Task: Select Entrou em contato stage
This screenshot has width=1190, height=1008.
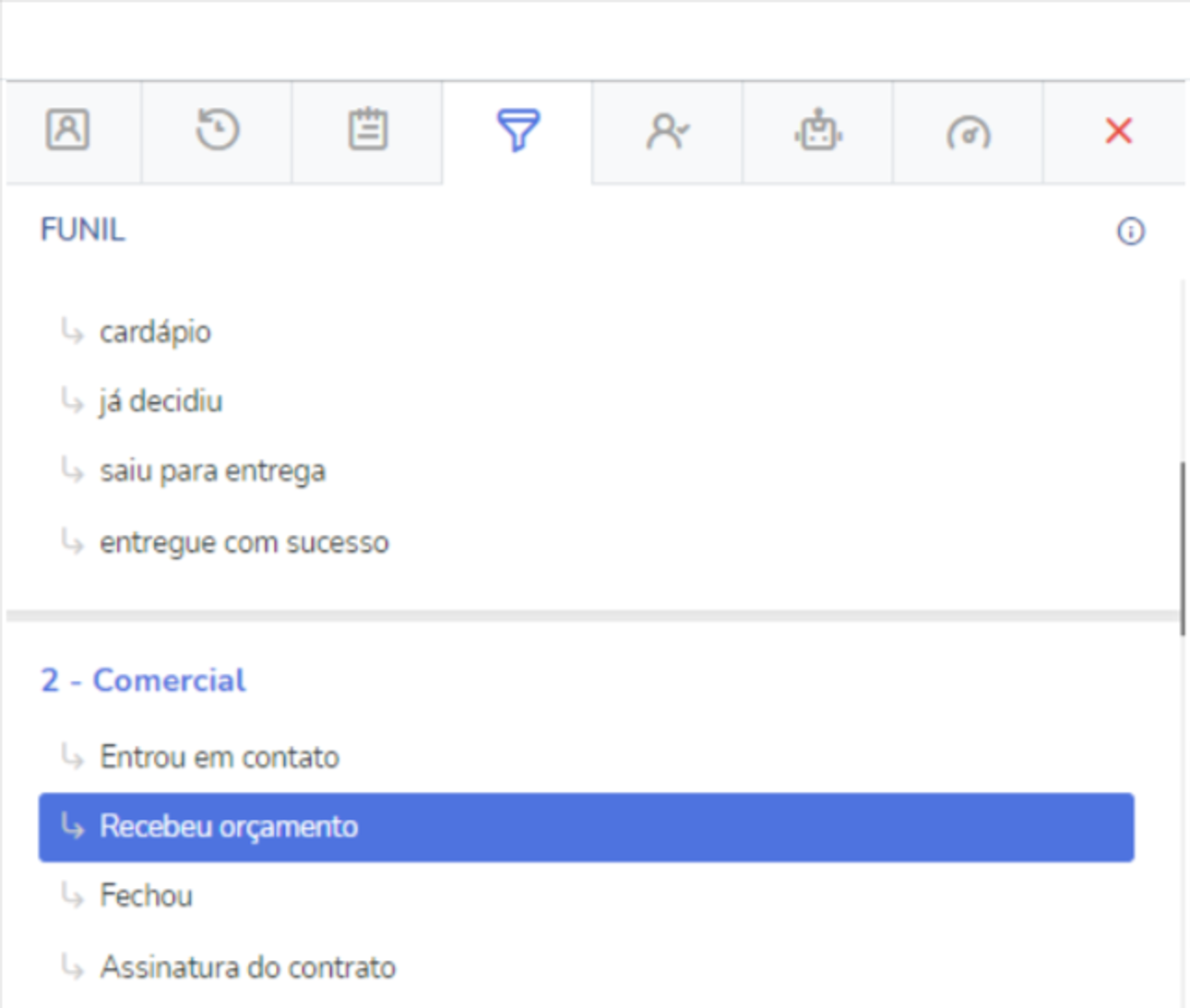Action: point(220,757)
